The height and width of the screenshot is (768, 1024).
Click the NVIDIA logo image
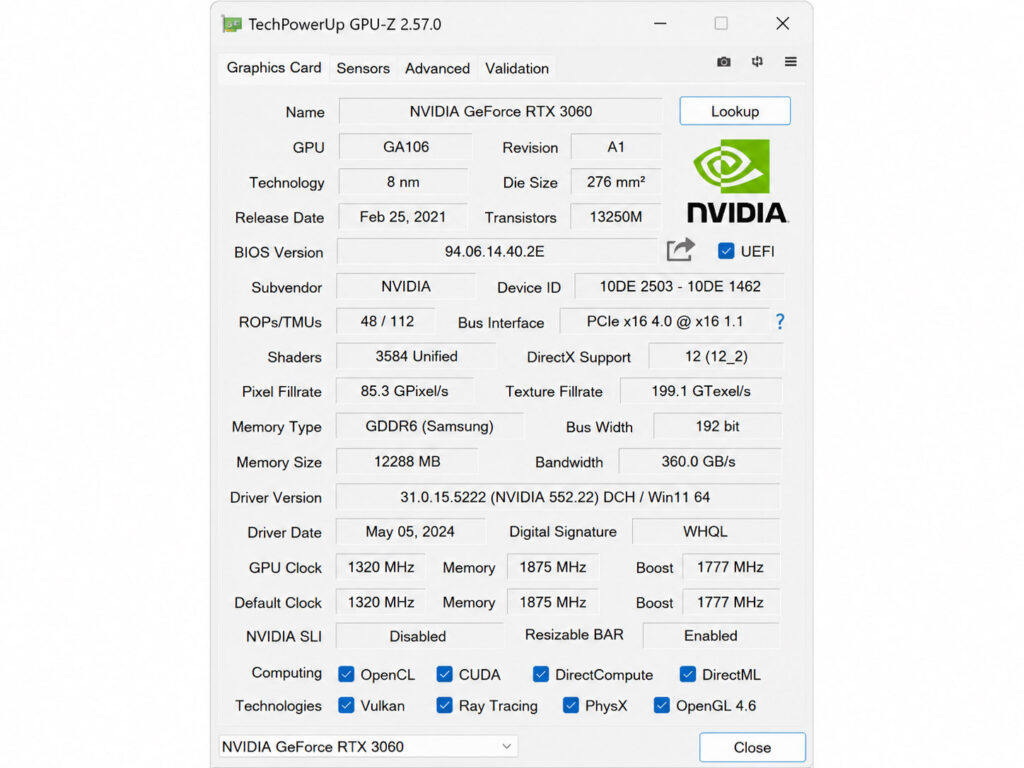coord(737,182)
